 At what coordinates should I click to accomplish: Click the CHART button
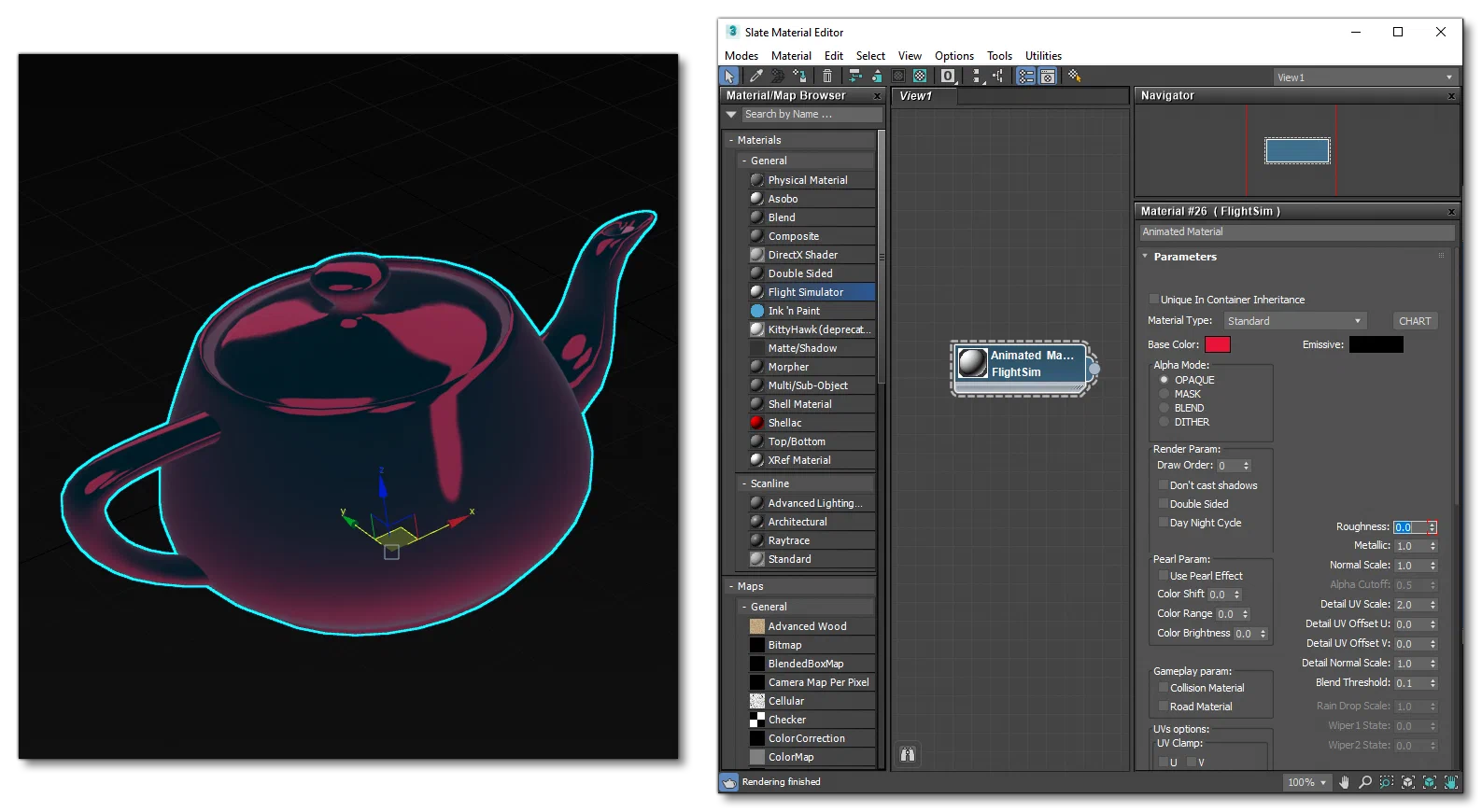(x=1415, y=321)
